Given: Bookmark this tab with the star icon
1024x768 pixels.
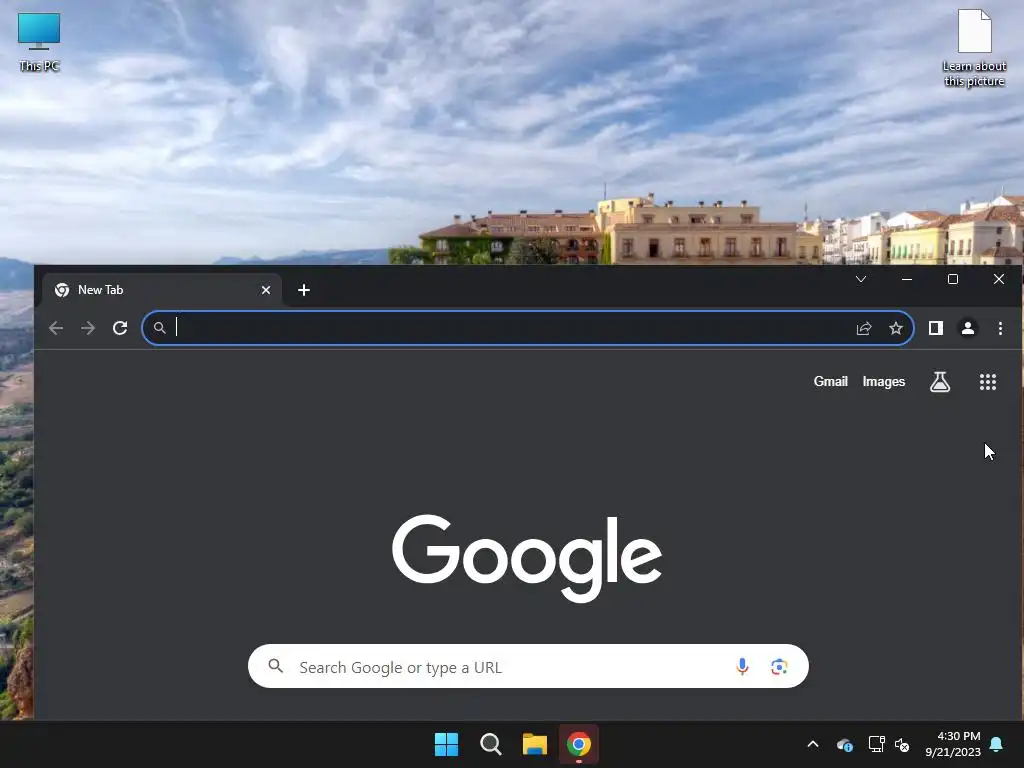Looking at the screenshot, I should 896,328.
